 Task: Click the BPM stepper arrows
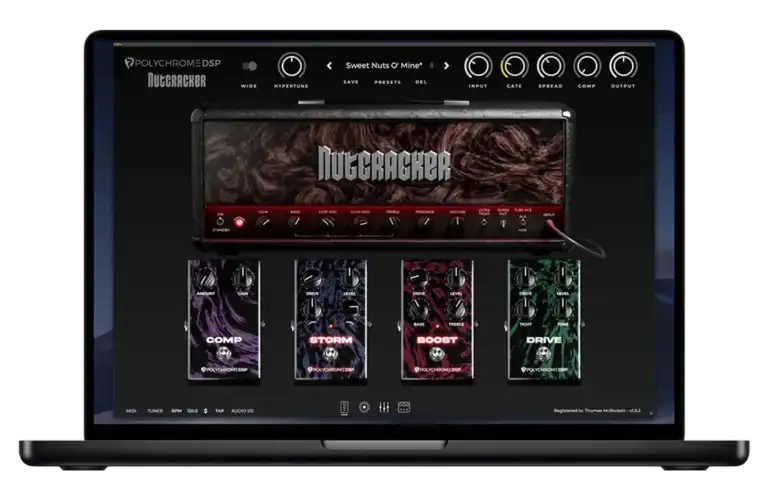(x=206, y=411)
